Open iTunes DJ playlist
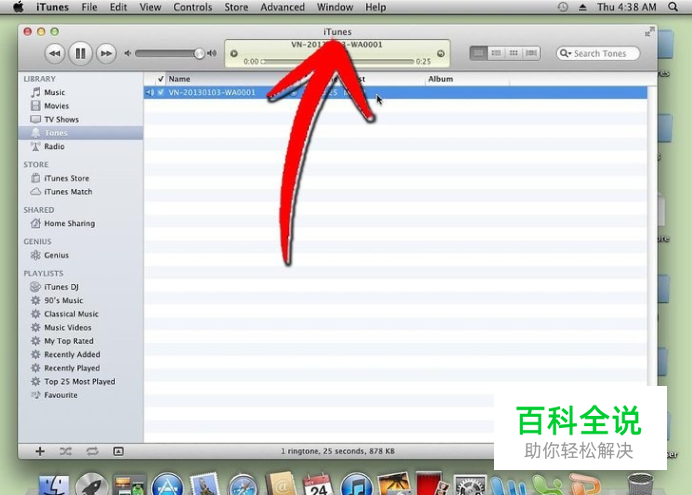Screen dimensions: 692x495 click(x=61, y=287)
